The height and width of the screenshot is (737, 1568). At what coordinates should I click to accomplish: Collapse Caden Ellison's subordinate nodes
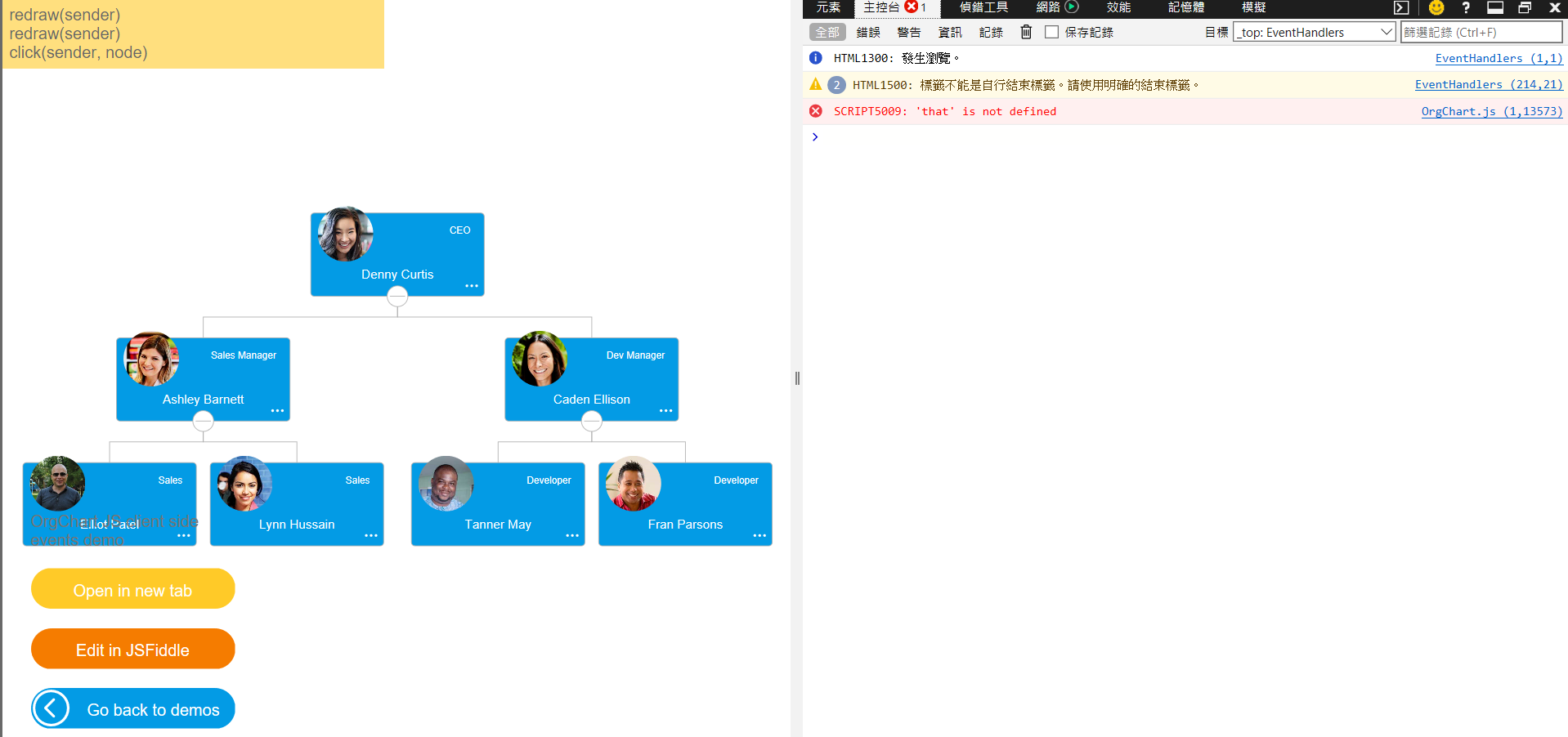591,422
